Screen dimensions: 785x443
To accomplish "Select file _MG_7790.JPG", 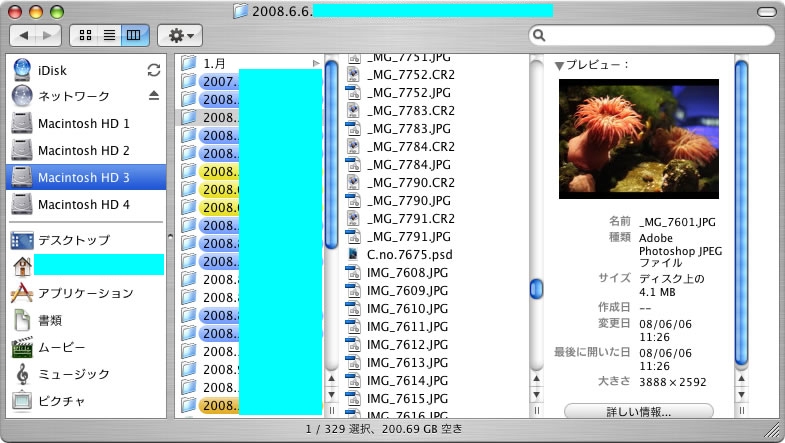I will tap(409, 201).
